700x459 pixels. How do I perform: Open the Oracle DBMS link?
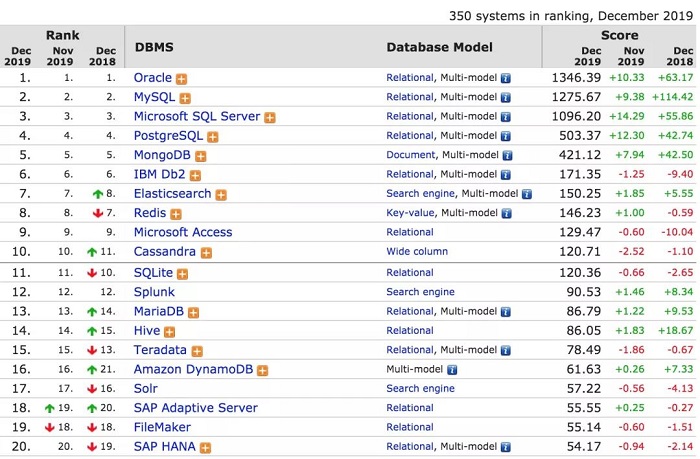pyautogui.click(x=153, y=78)
